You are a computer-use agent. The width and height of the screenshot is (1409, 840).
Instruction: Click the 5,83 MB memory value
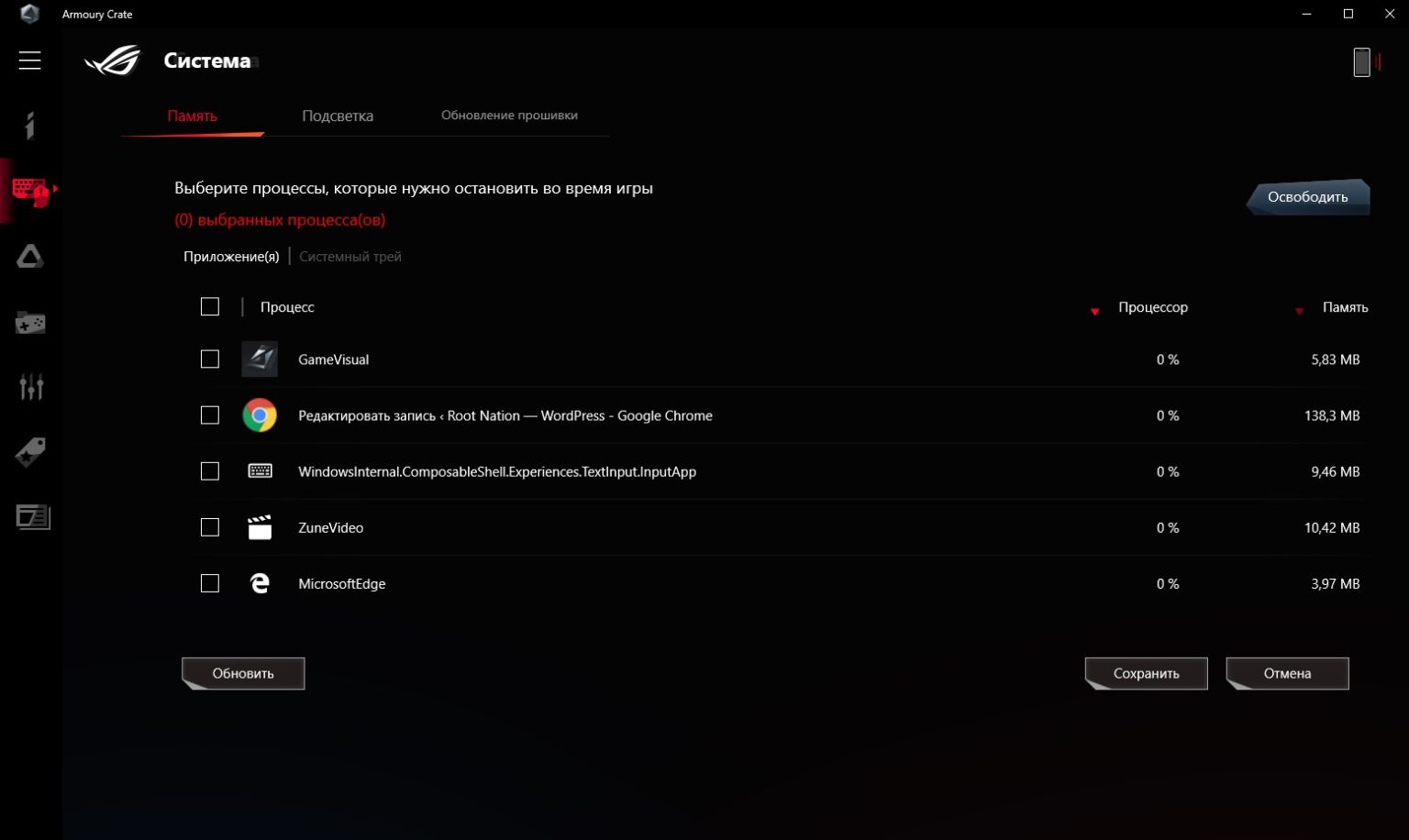pyautogui.click(x=1336, y=359)
